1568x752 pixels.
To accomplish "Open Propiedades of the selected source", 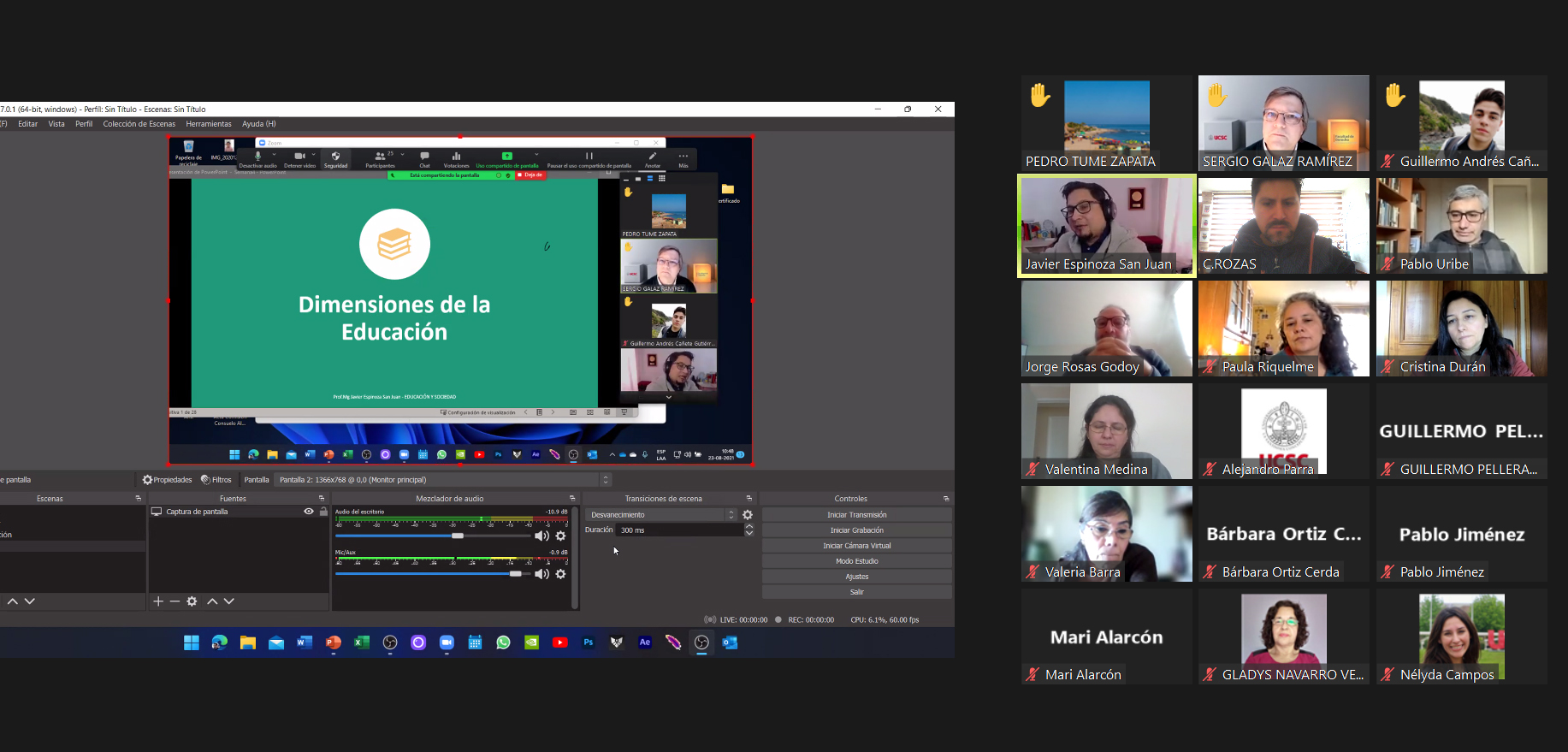I will pos(168,480).
